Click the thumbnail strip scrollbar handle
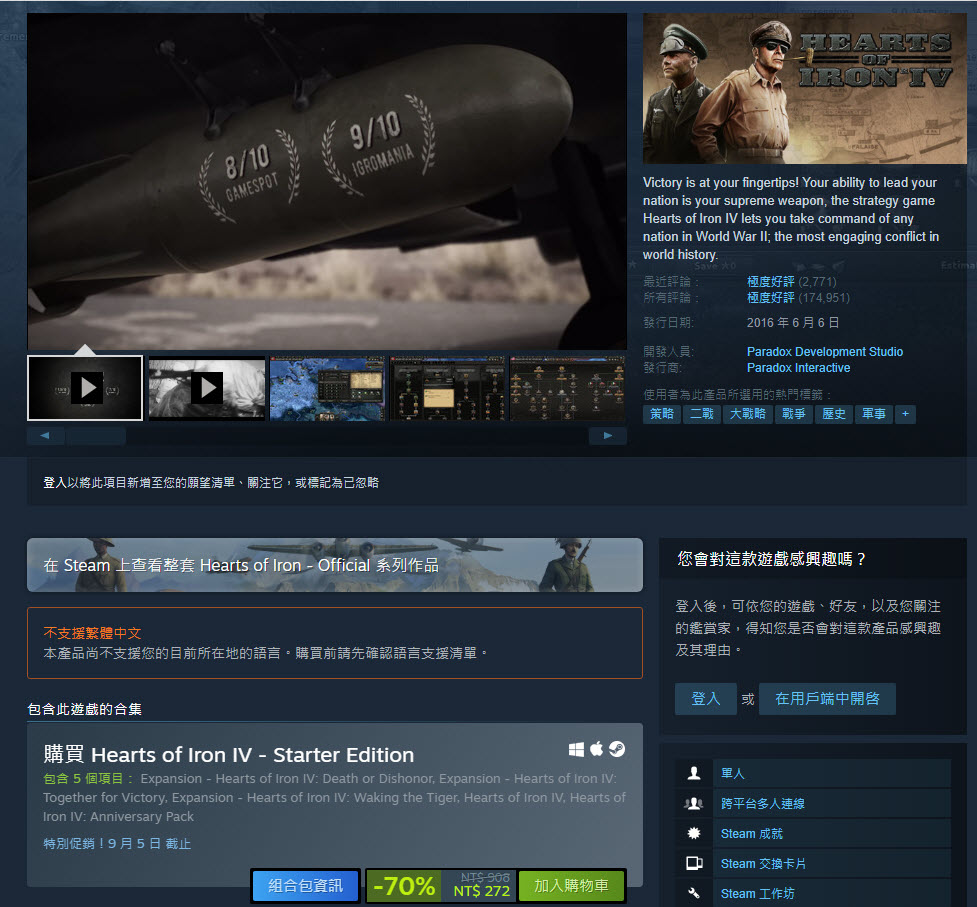The image size is (977, 907). coord(95,436)
